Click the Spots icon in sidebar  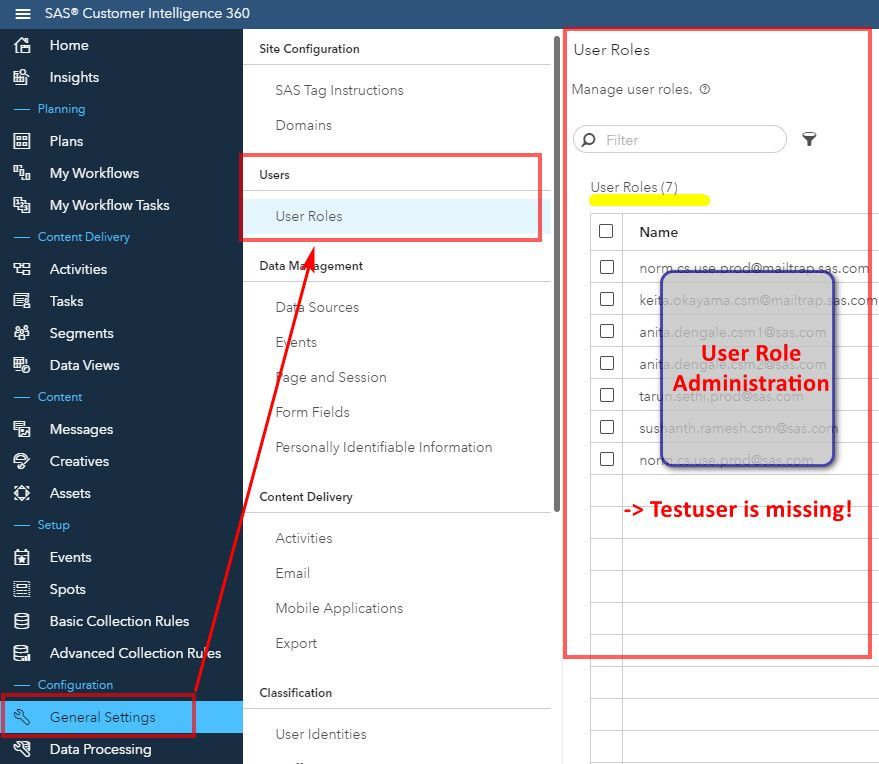click(x=22, y=589)
